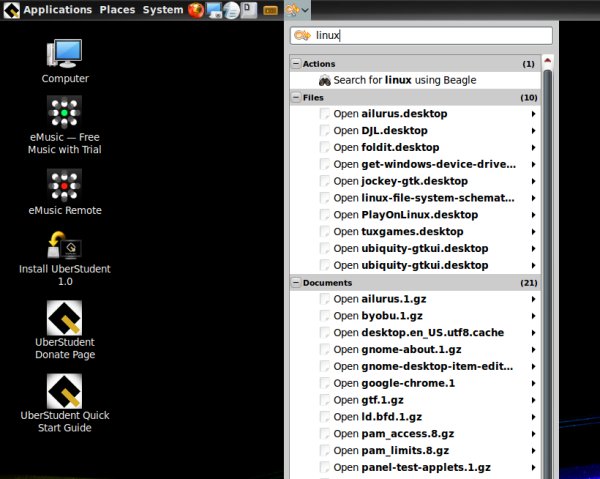Screen dimensions: 600x479
Task: Expand submenu arrow for google-chrome.1
Action: click(x=533, y=383)
